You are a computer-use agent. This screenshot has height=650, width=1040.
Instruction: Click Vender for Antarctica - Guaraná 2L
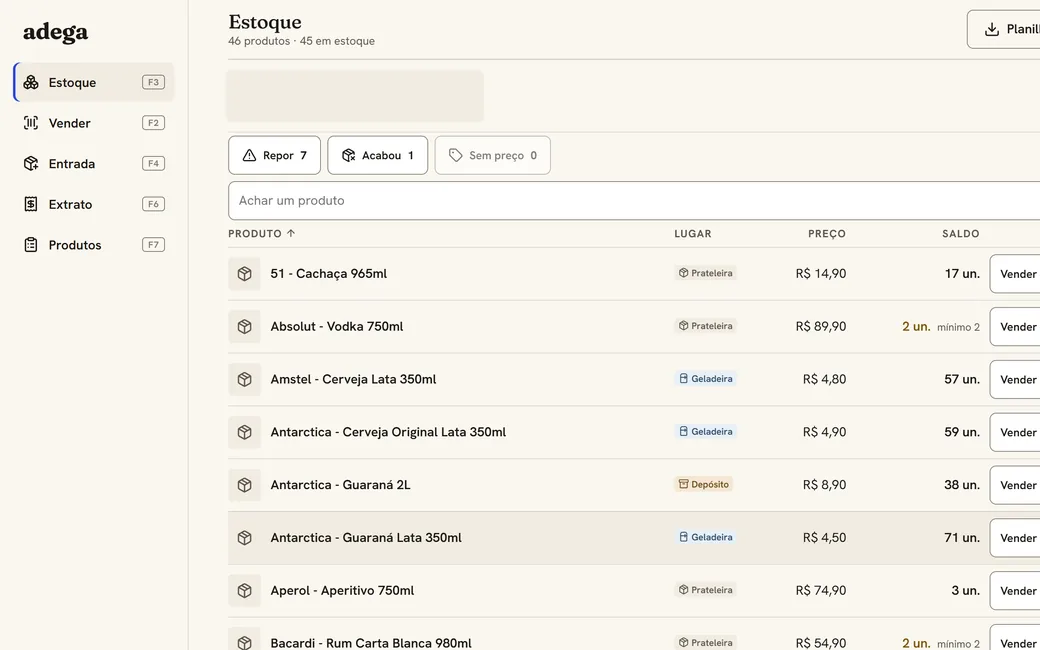coord(1015,485)
